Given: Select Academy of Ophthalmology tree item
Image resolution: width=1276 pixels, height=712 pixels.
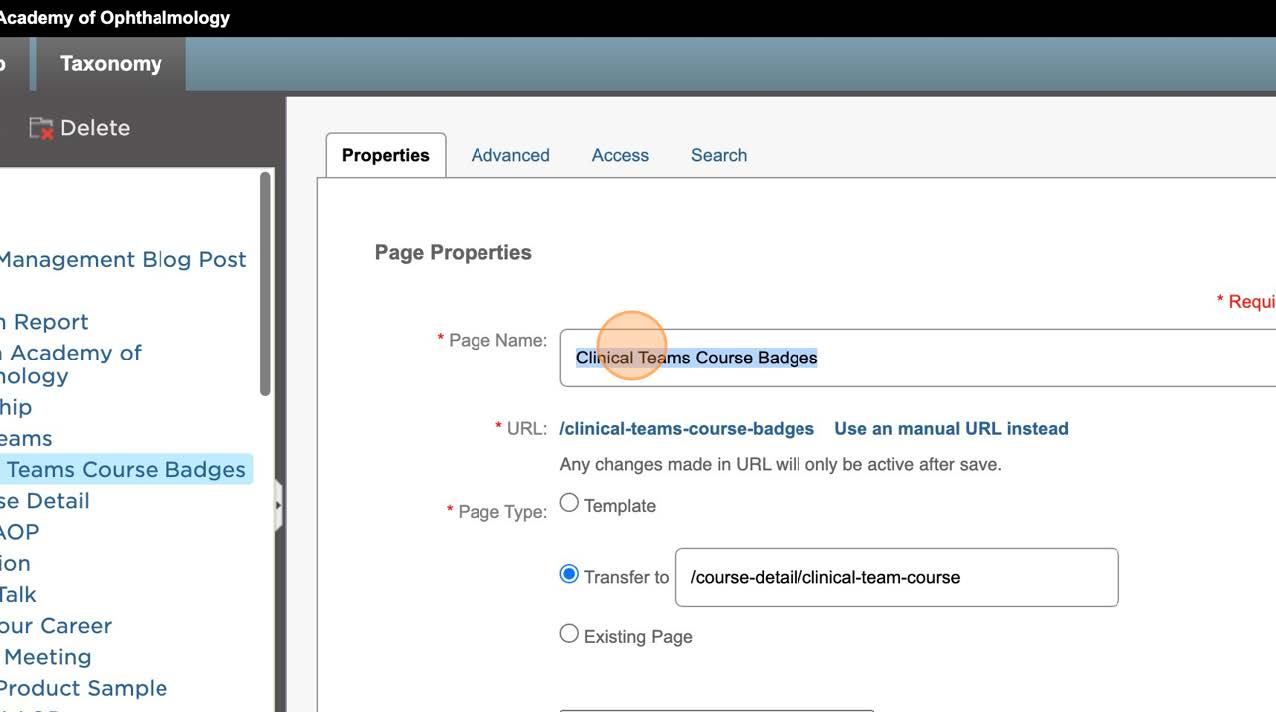Looking at the screenshot, I should (x=71, y=364).
